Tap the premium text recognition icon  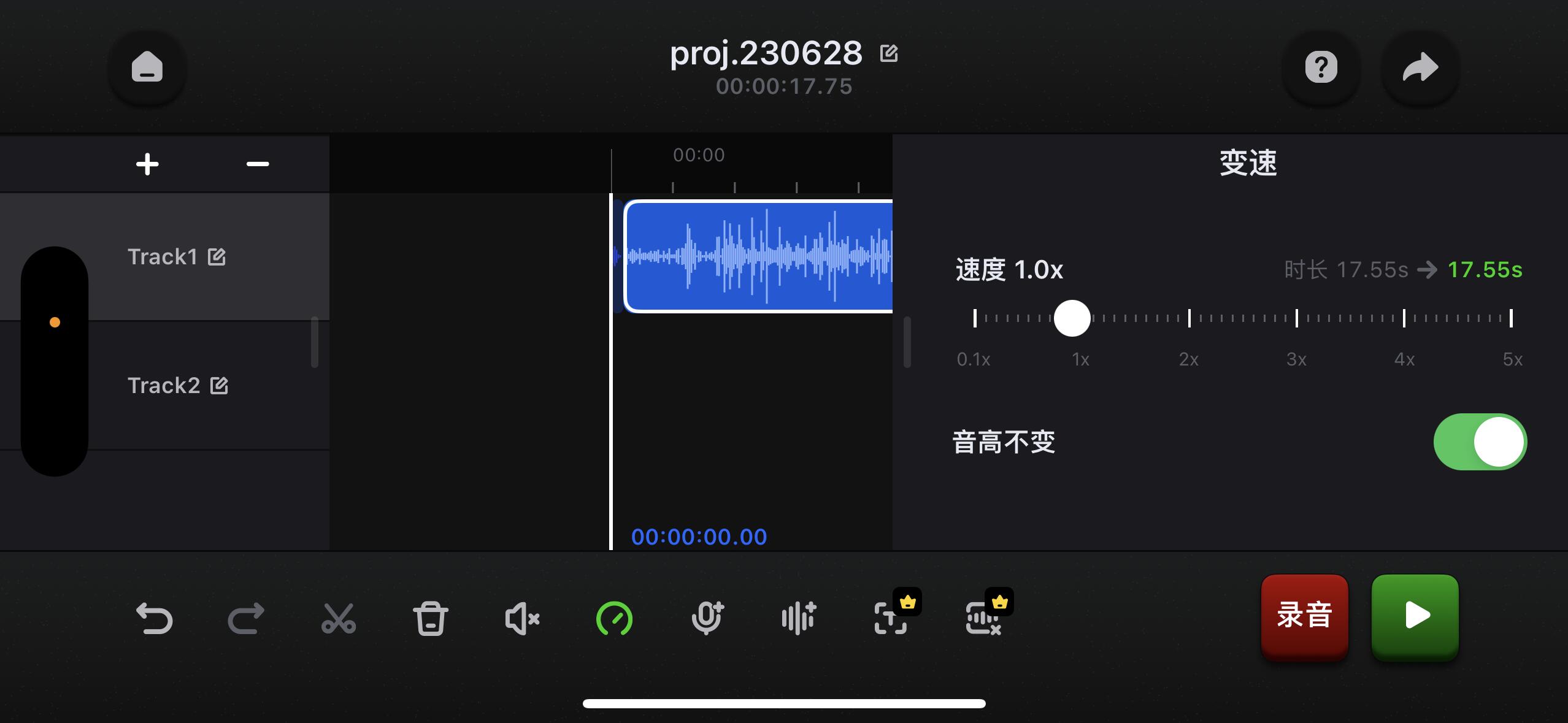pos(891,618)
